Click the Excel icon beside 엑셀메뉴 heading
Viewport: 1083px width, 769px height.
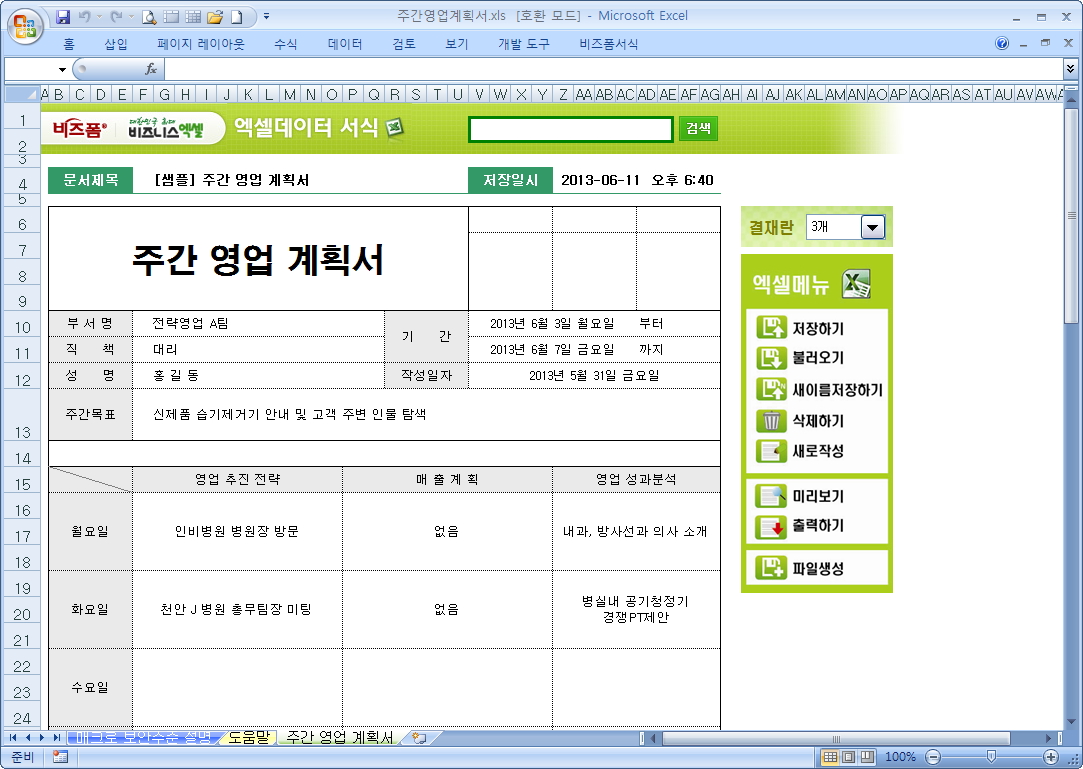pos(856,284)
